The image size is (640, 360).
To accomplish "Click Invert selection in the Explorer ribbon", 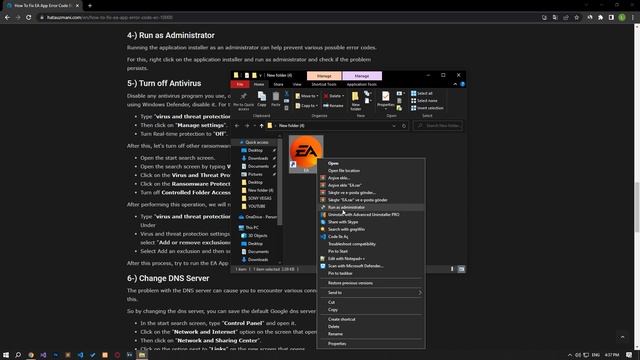I will (x=427, y=108).
